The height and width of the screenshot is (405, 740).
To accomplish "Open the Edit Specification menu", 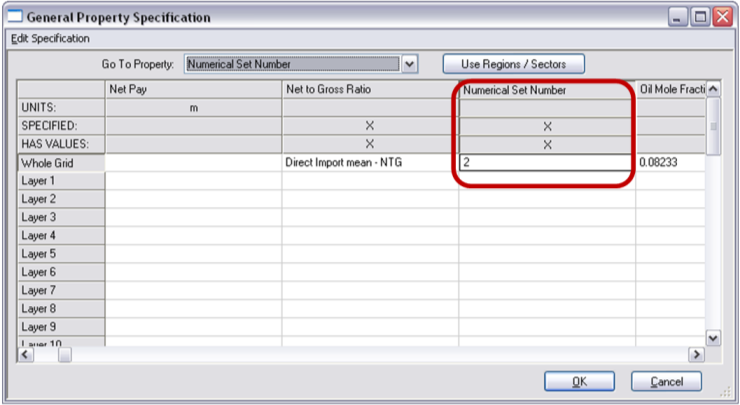I will coord(50,39).
